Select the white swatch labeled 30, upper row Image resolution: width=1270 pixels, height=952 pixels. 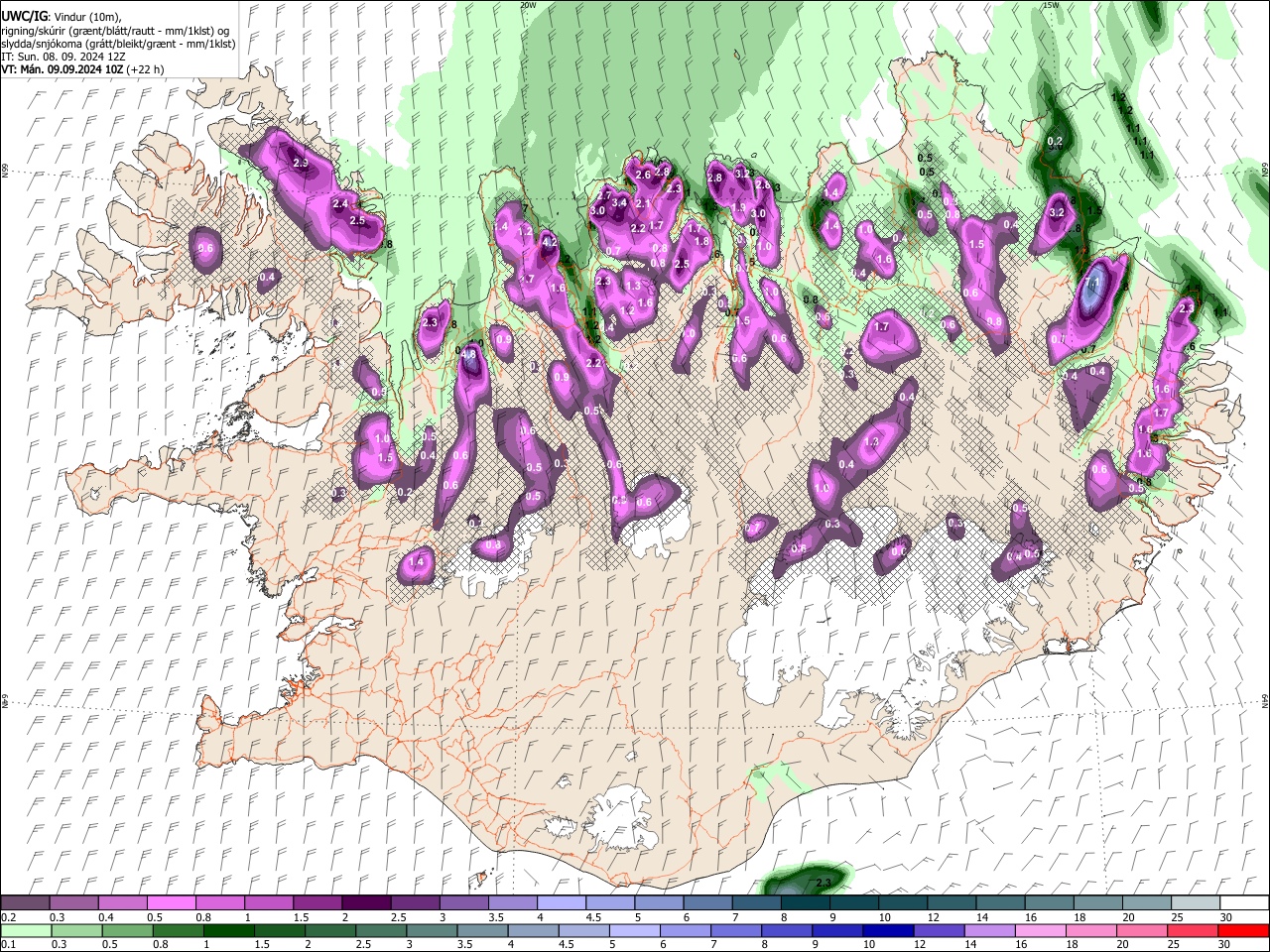(1244, 903)
